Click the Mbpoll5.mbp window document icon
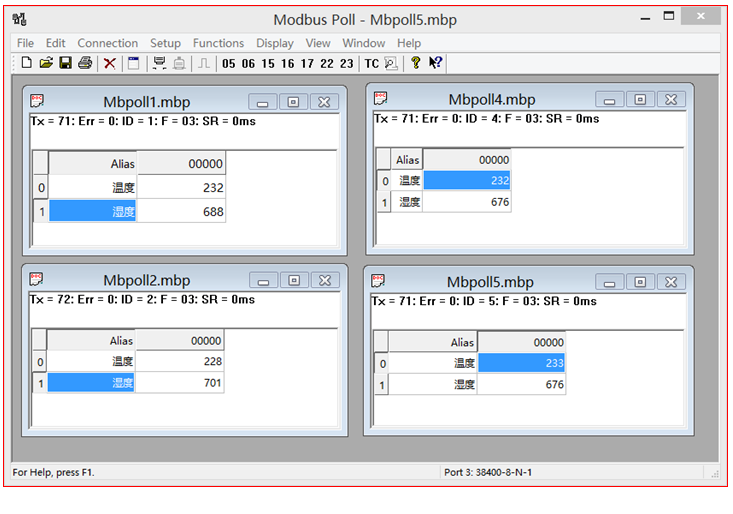The image size is (733, 514). click(x=378, y=281)
